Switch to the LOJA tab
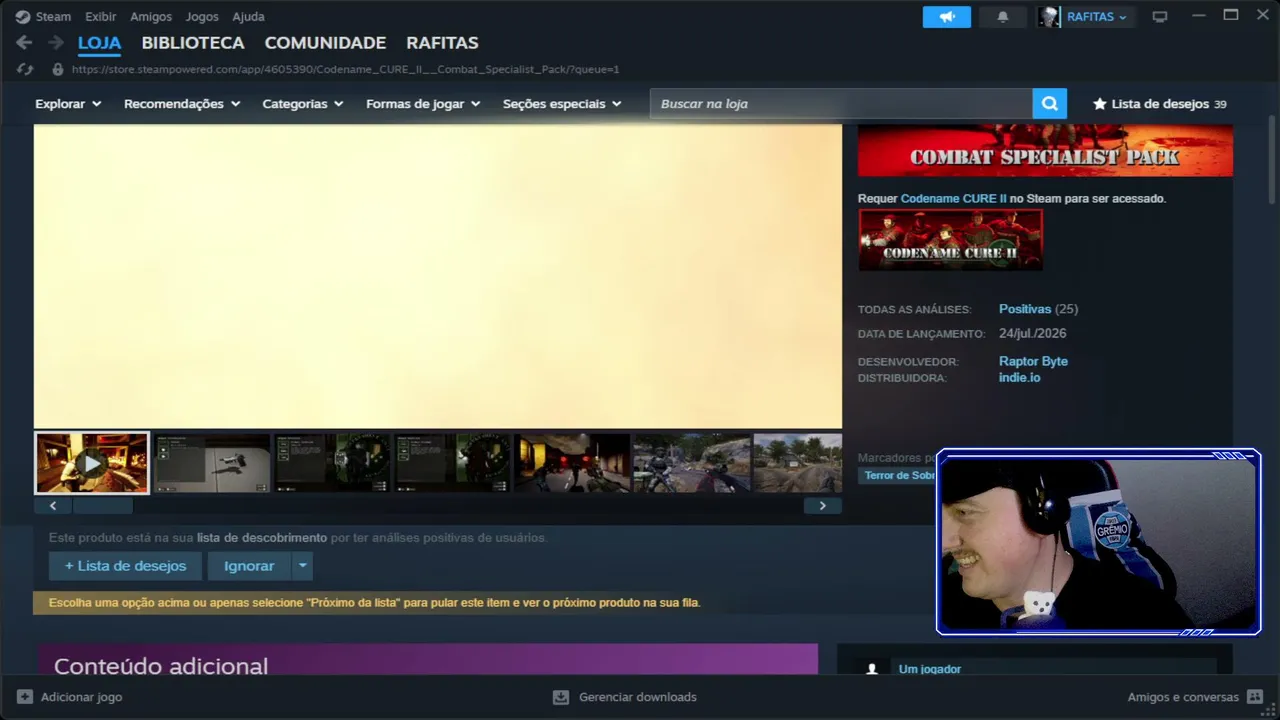The height and width of the screenshot is (720, 1280). tap(99, 43)
